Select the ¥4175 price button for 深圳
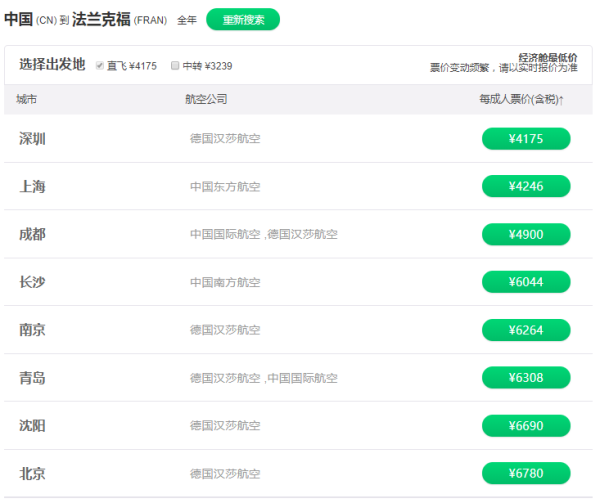This screenshot has width=600, height=503. coord(525,139)
